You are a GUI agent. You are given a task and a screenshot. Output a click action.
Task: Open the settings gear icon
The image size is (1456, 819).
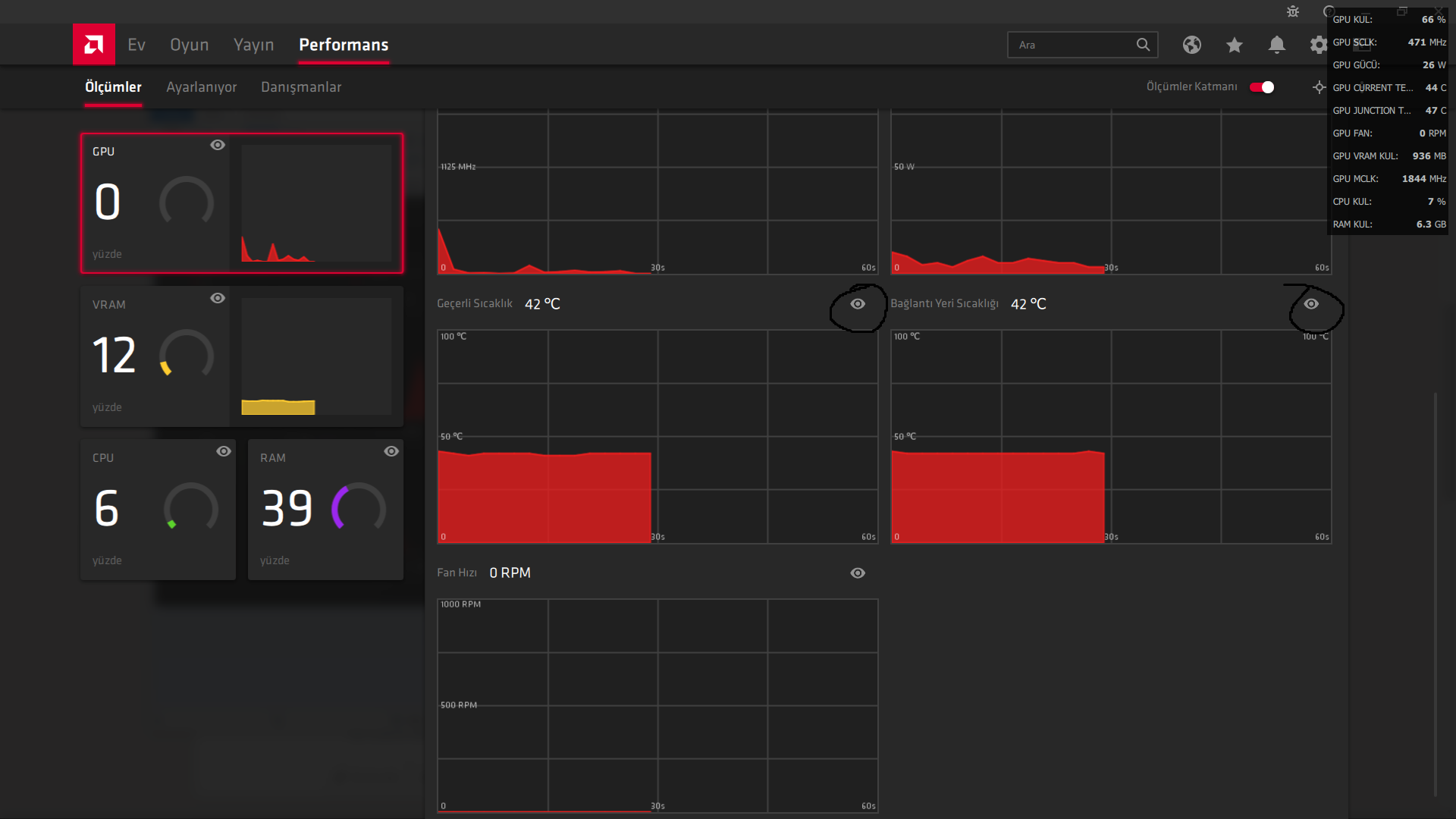1319,45
